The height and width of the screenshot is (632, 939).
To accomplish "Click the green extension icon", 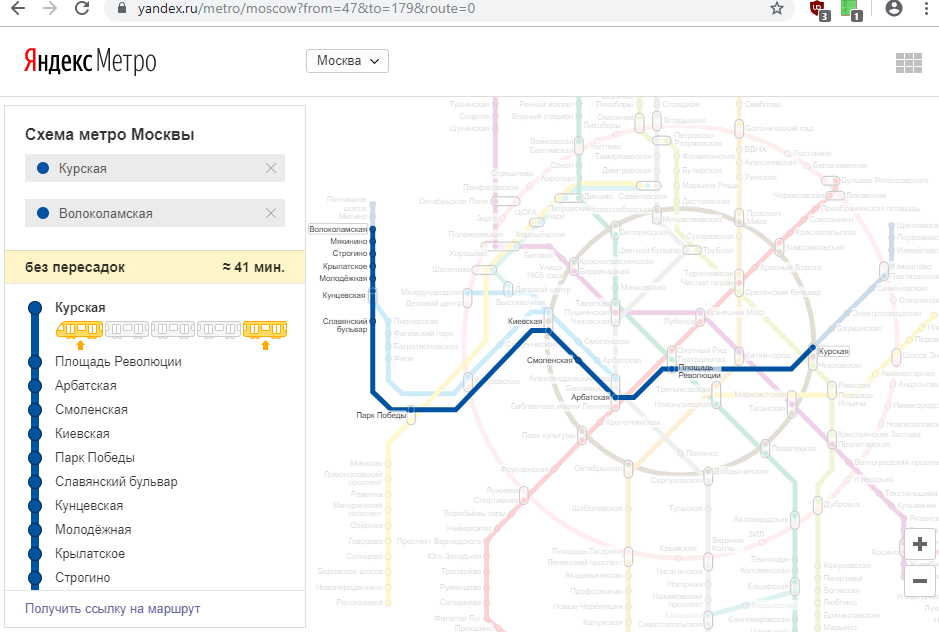I will [x=850, y=10].
